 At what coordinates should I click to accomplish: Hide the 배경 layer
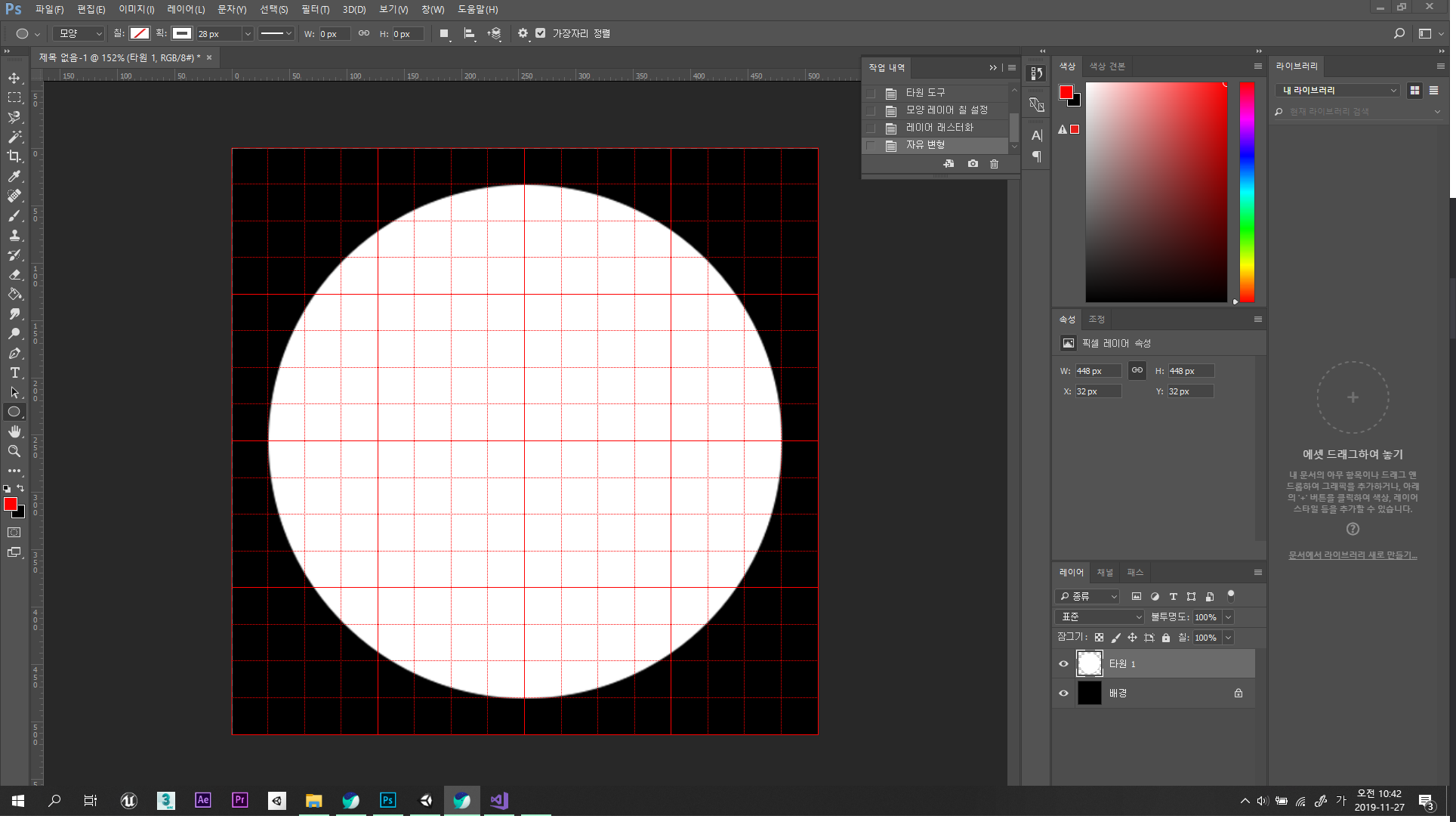(x=1063, y=693)
